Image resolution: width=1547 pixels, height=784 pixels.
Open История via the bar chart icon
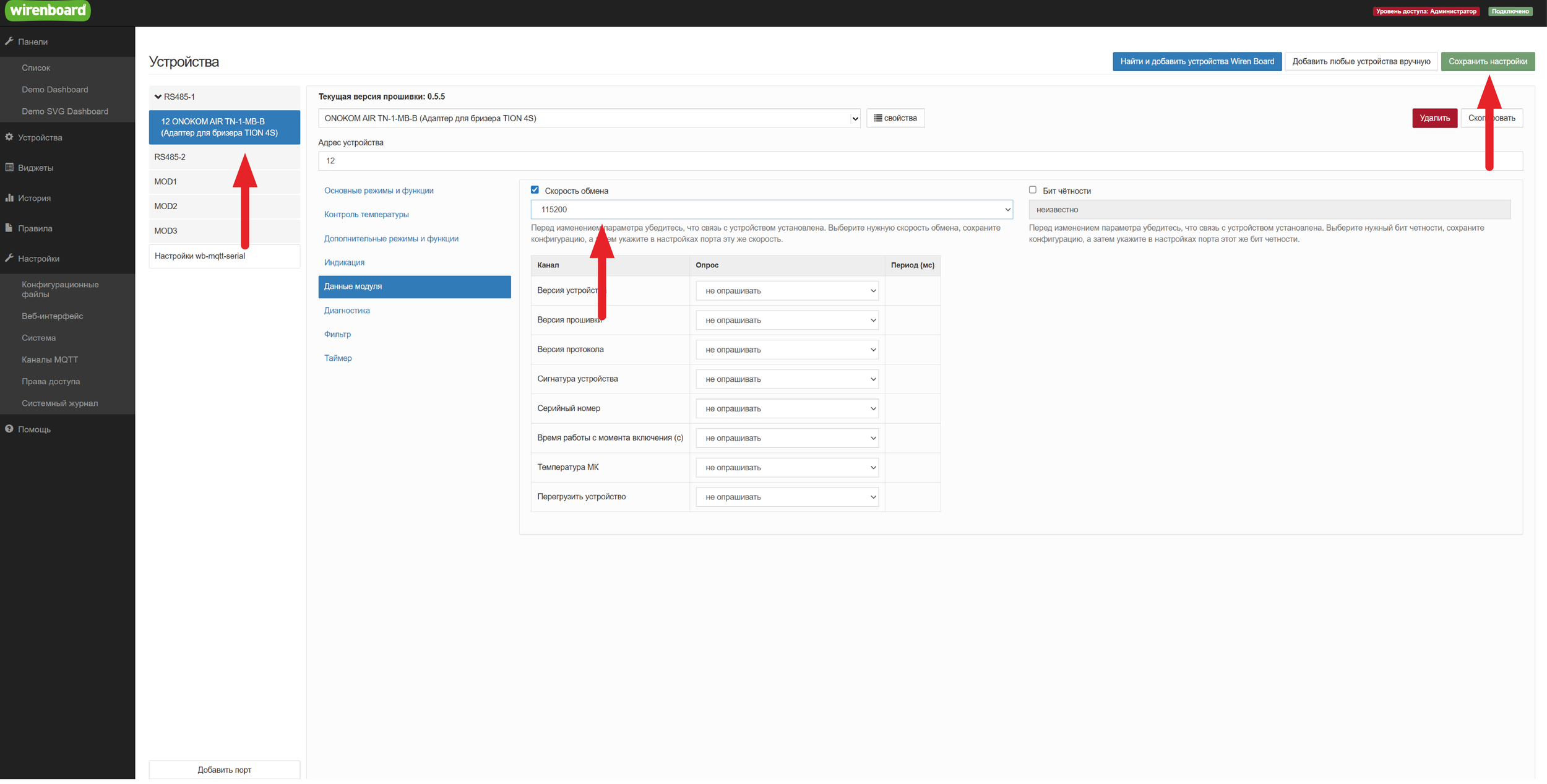tap(10, 197)
